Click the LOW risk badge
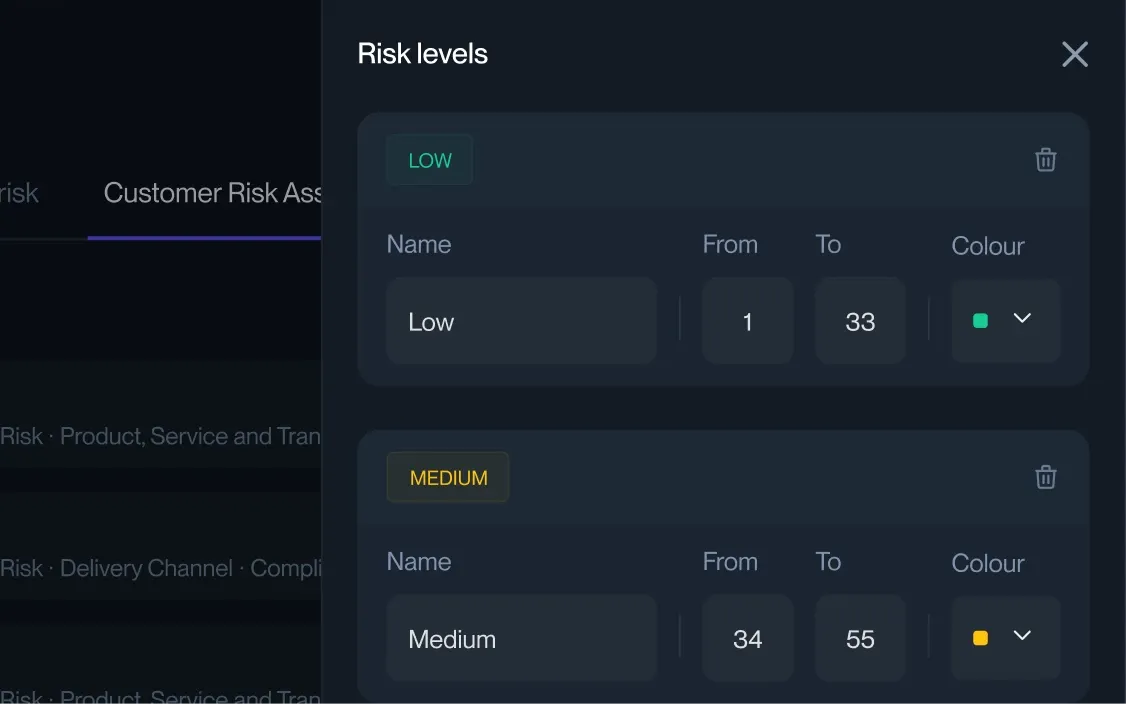Image resolution: width=1126 pixels, height=704 pixels. coord(429,159)
